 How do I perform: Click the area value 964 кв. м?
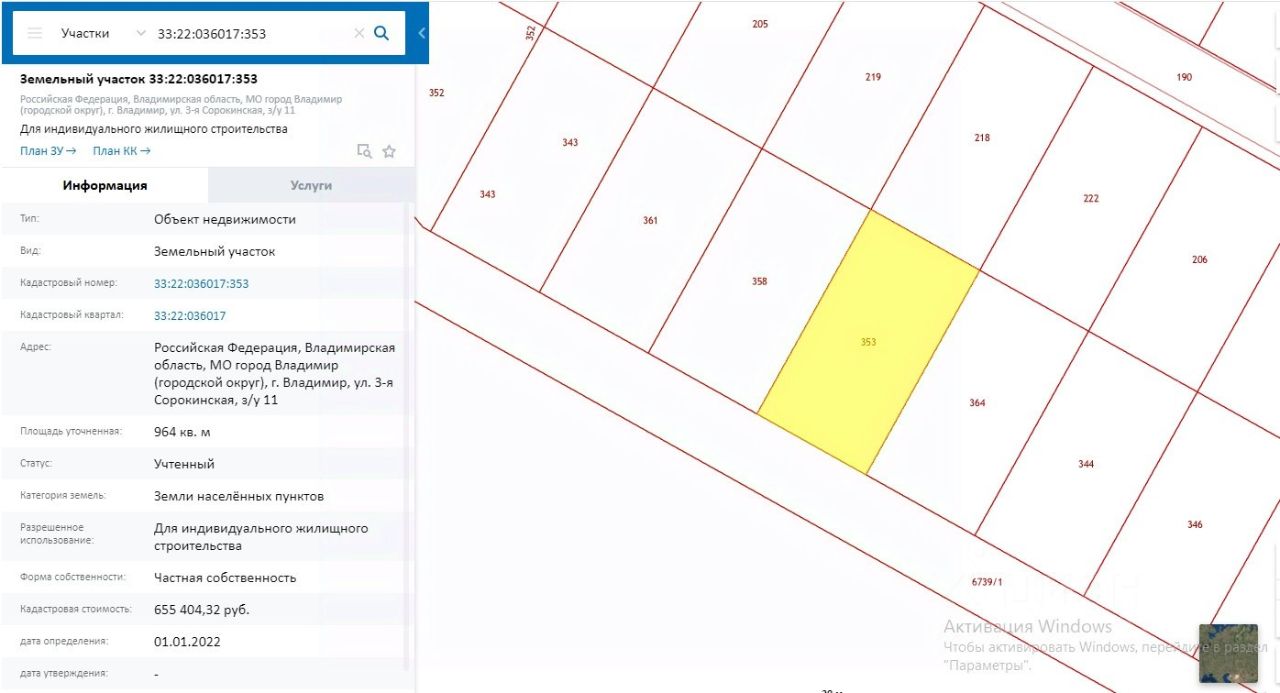[x=182, y=432]
